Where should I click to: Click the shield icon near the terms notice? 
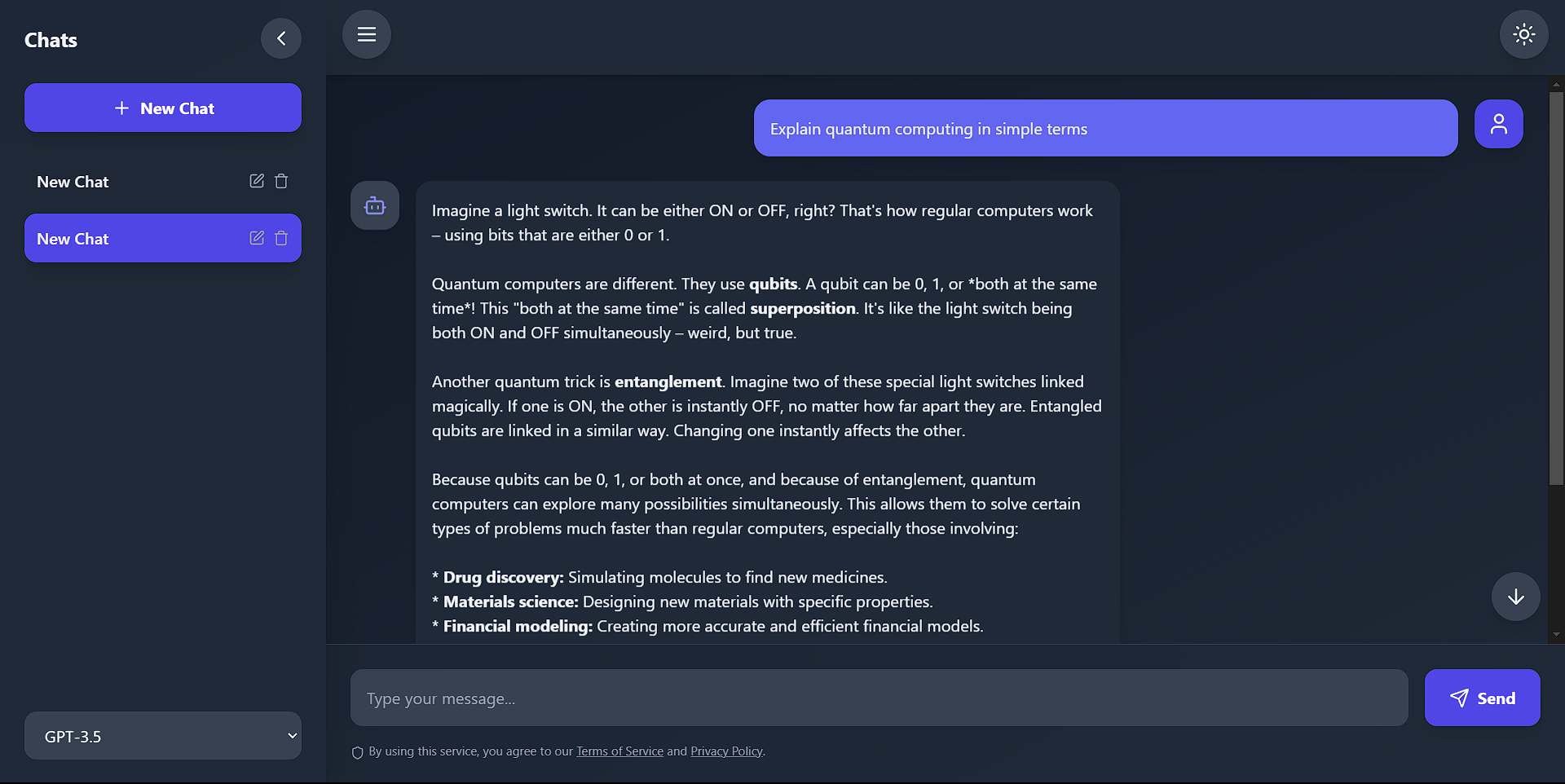pos(356,752)
